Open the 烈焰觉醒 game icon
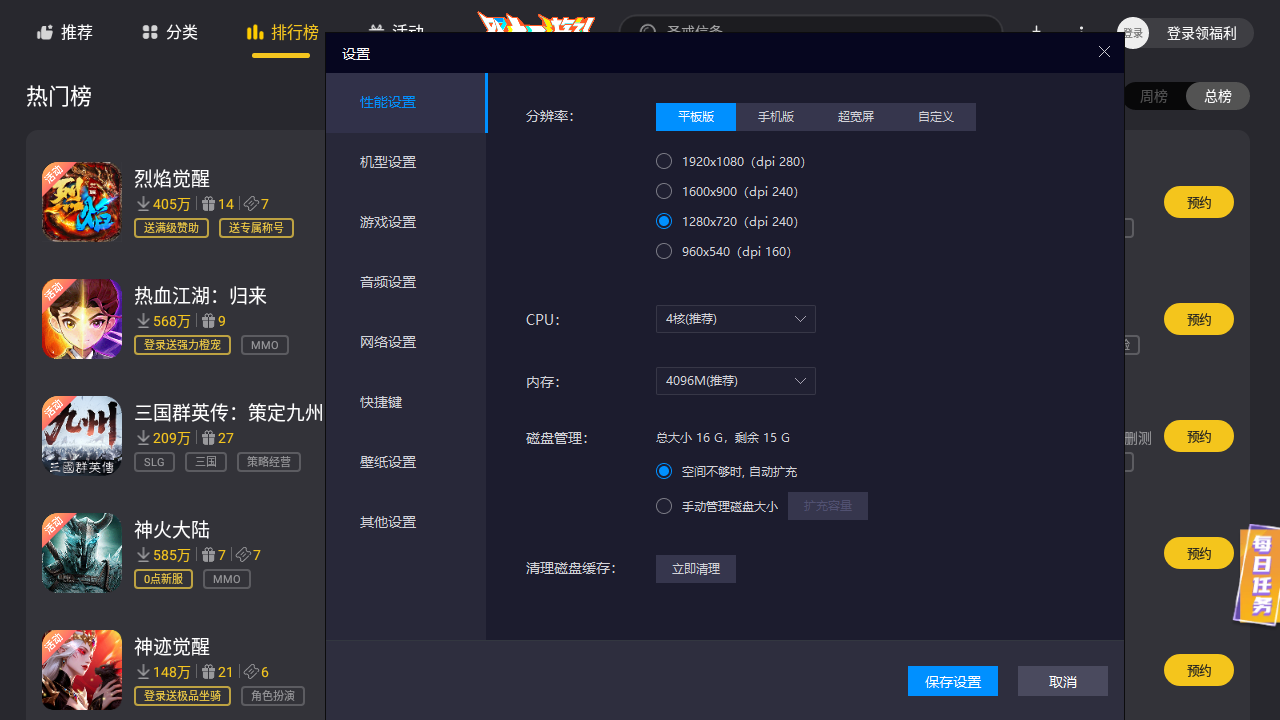This screenshot has height=720, width=1280. click(82, 201)
